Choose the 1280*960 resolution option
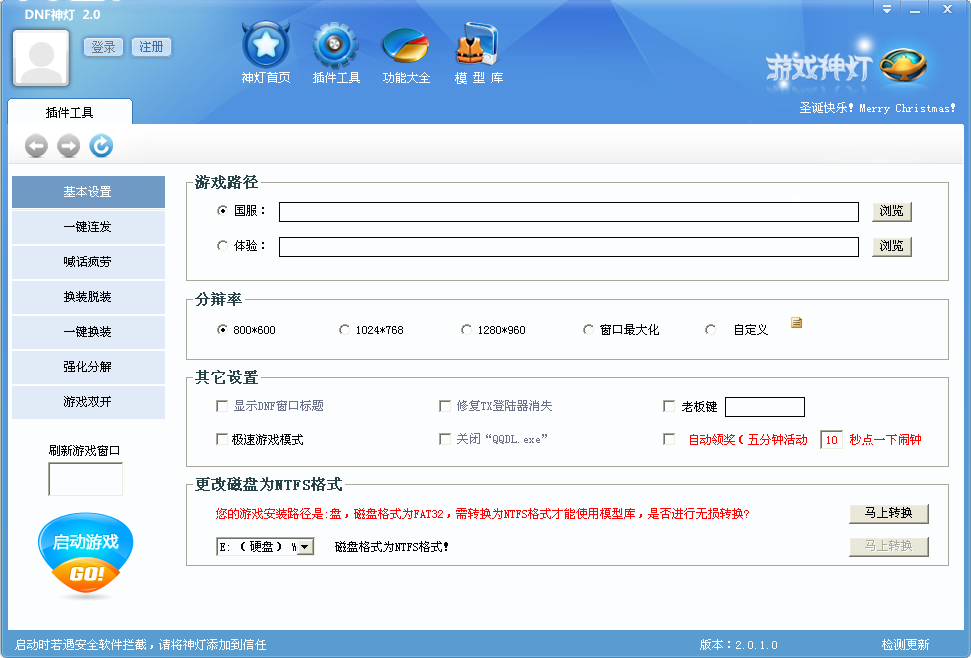971x658 pixels. pyautogui.click(x=466, y=329)
